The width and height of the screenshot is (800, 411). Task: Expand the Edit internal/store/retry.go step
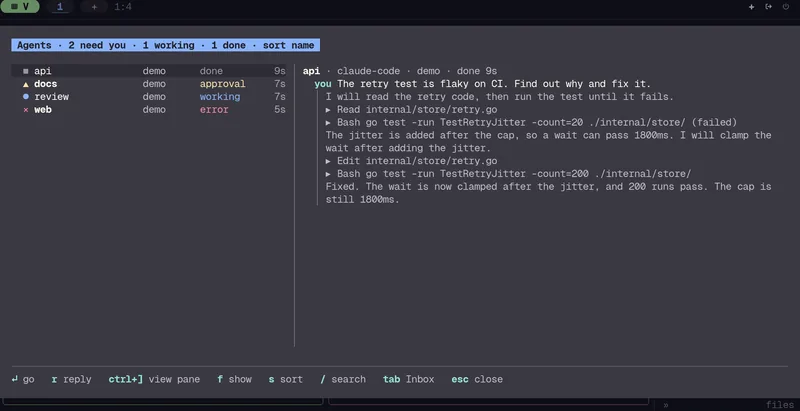click(x=411, y=161)
